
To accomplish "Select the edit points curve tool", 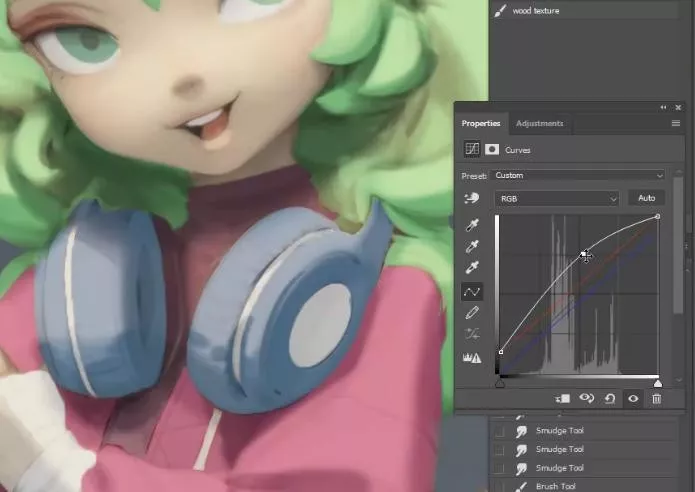I will coord(471,291).
